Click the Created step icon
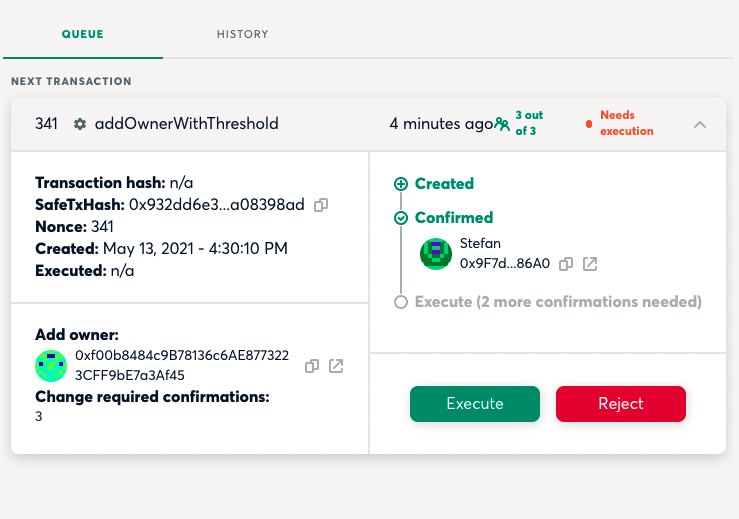This screenshot has width=739, height=519. [x=401, y=184]
